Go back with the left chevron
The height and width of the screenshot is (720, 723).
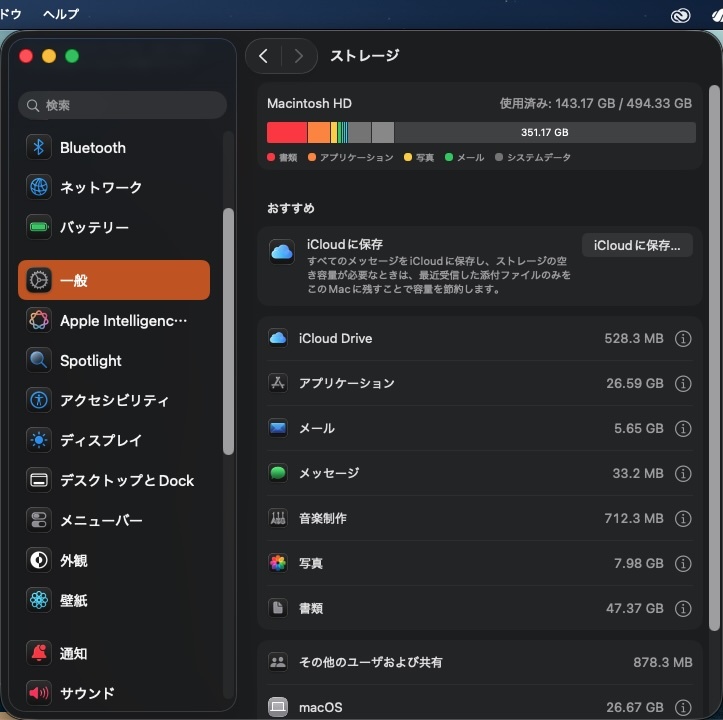263,56
